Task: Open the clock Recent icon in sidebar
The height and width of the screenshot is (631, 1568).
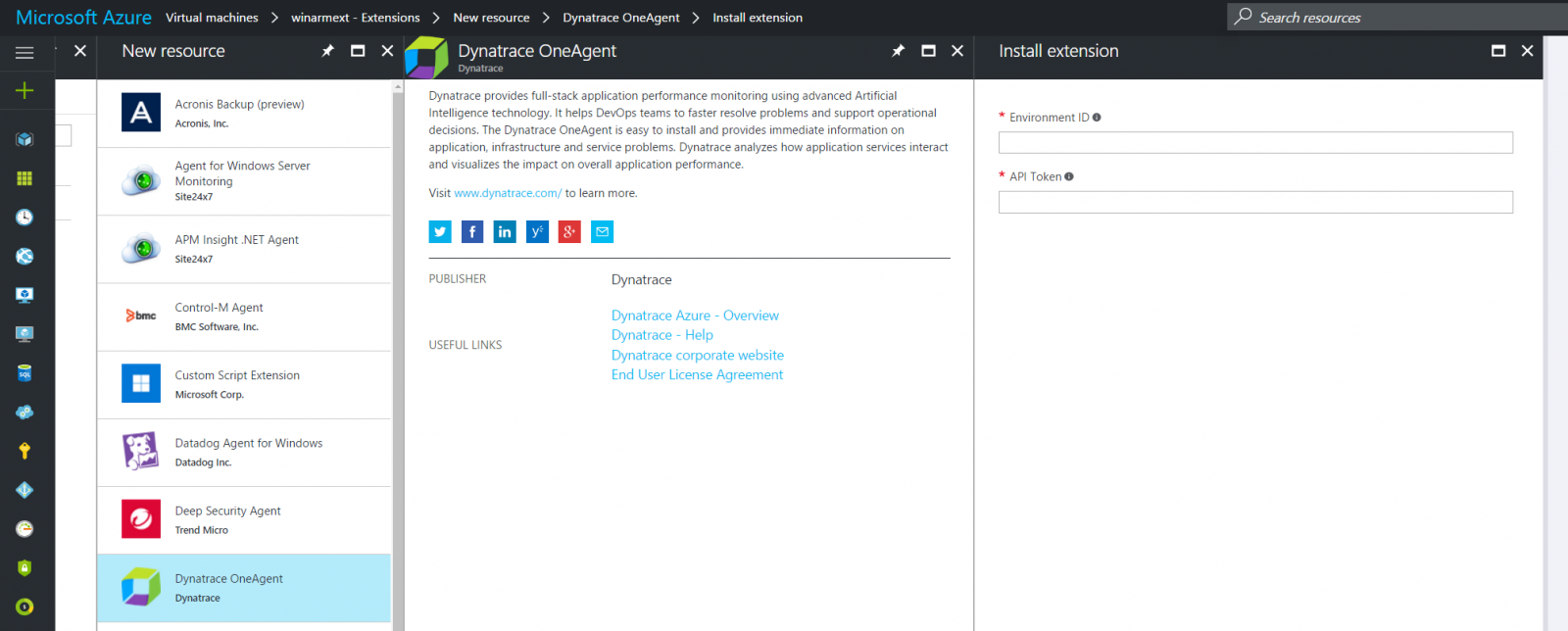Action: pos(24,218)
